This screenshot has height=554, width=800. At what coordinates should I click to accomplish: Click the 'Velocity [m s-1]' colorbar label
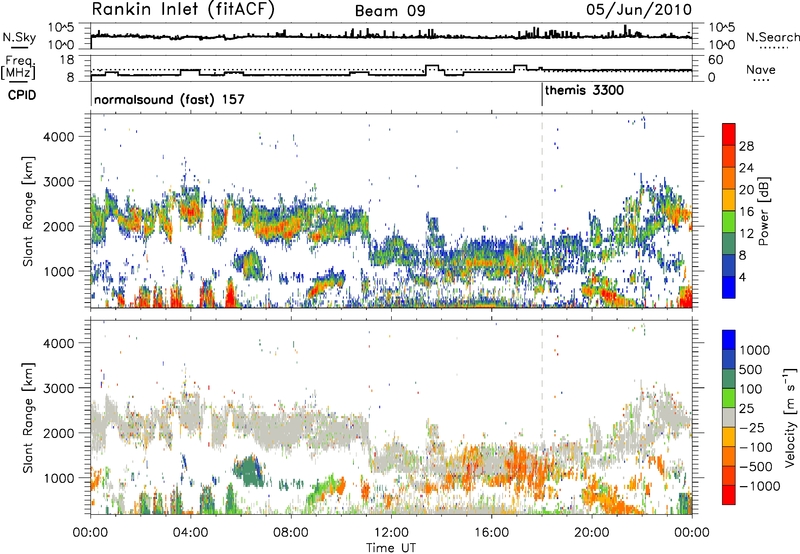pos(790,417)
